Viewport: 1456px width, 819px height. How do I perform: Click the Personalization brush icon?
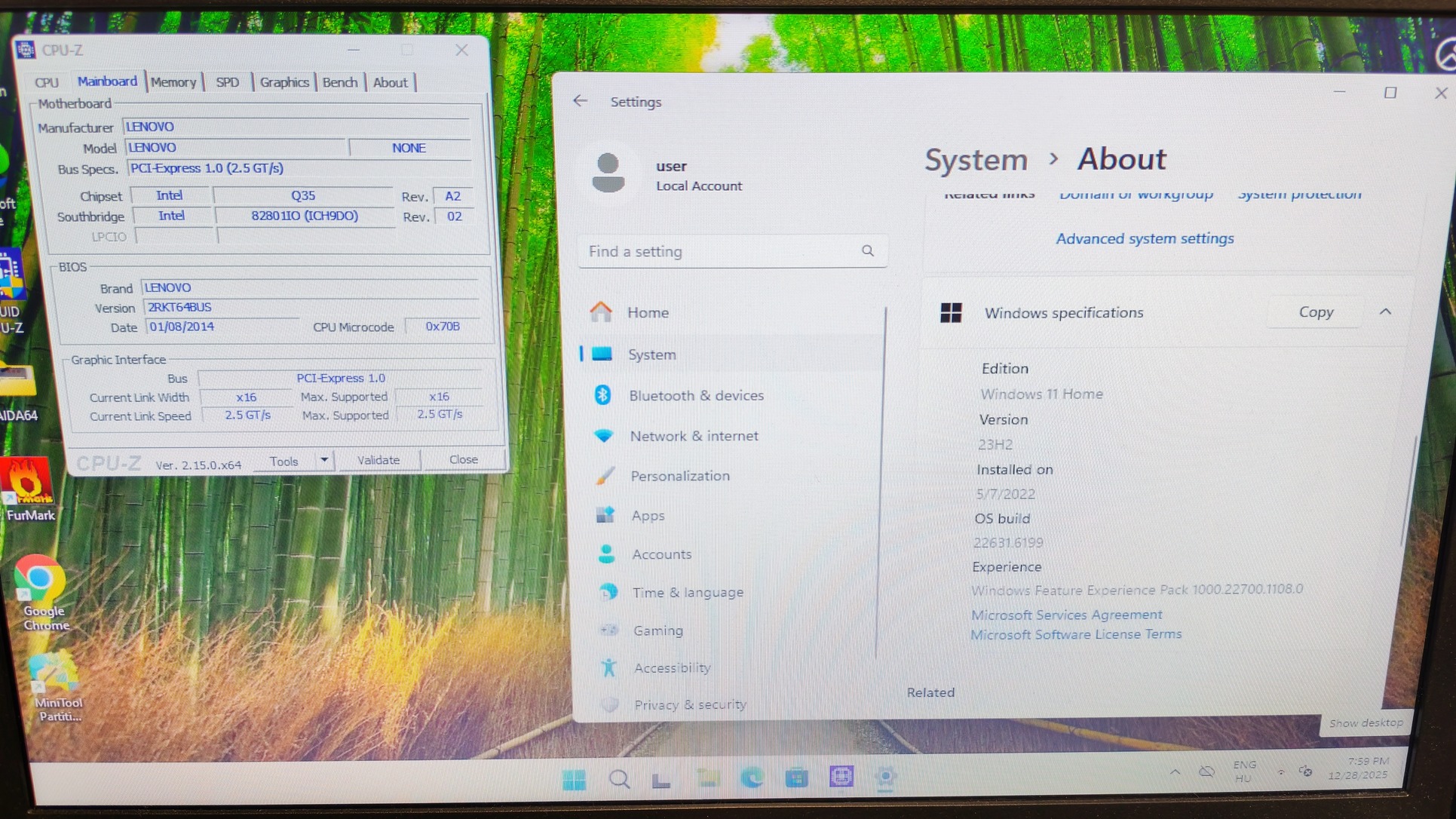(x=605, y=476)
